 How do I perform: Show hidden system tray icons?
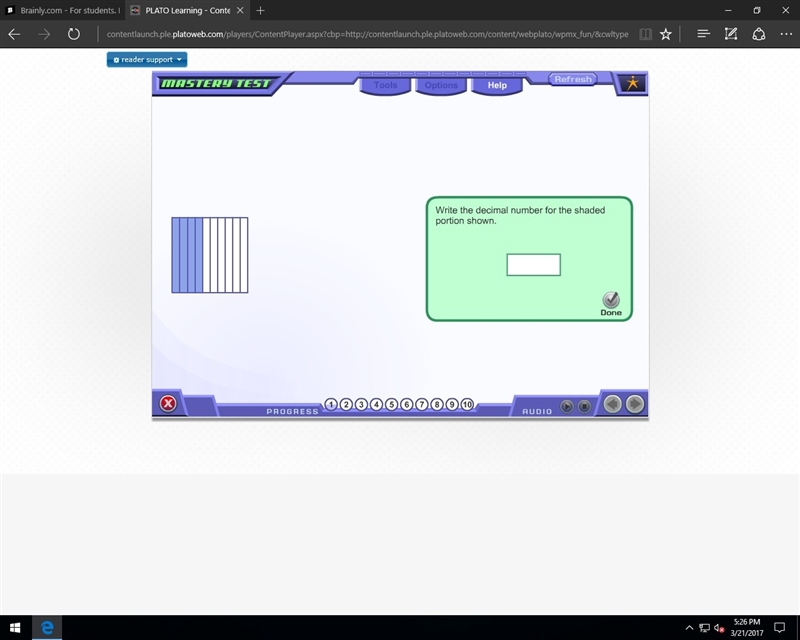tap(689, 628)
